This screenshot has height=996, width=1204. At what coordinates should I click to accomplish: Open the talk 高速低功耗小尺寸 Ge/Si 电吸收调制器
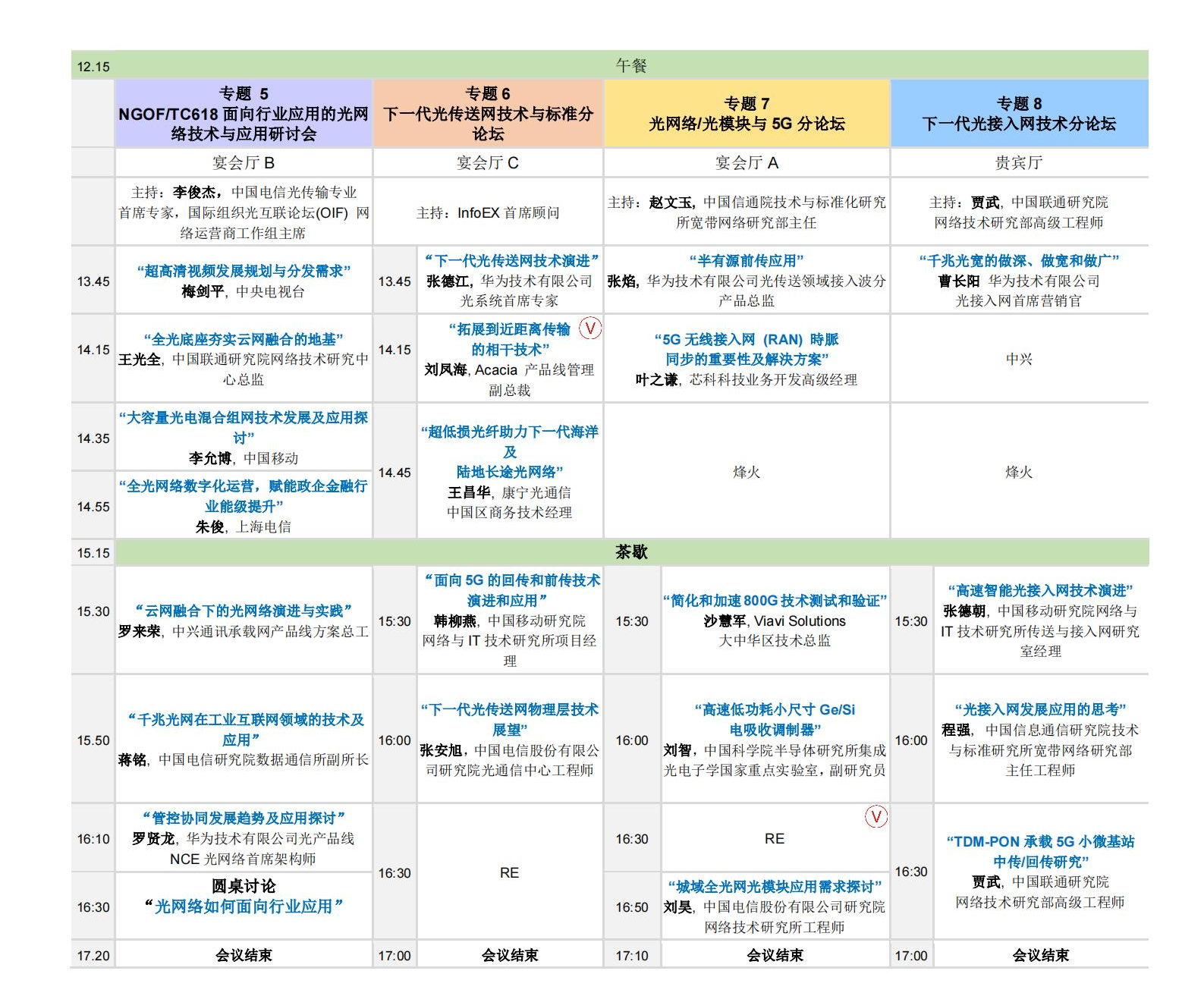click(775, 719)
